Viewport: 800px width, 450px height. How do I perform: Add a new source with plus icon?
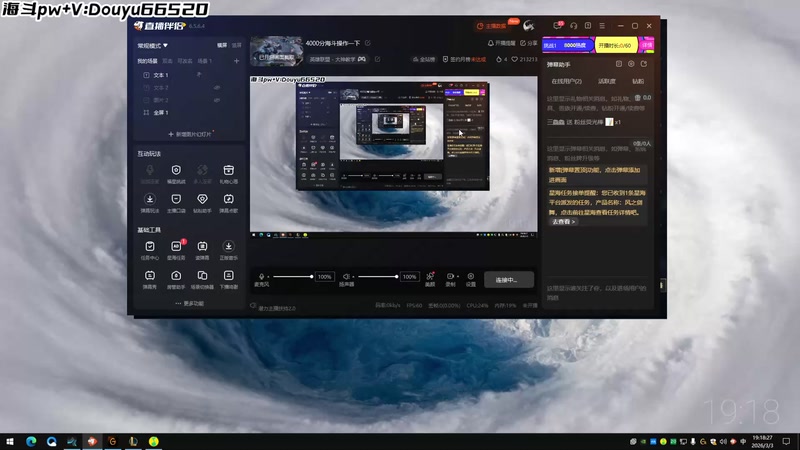(236, 61)
